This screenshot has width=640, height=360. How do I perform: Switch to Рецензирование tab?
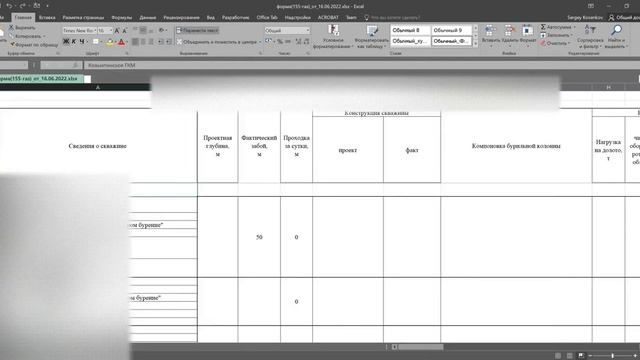click(x=181, y=18)
